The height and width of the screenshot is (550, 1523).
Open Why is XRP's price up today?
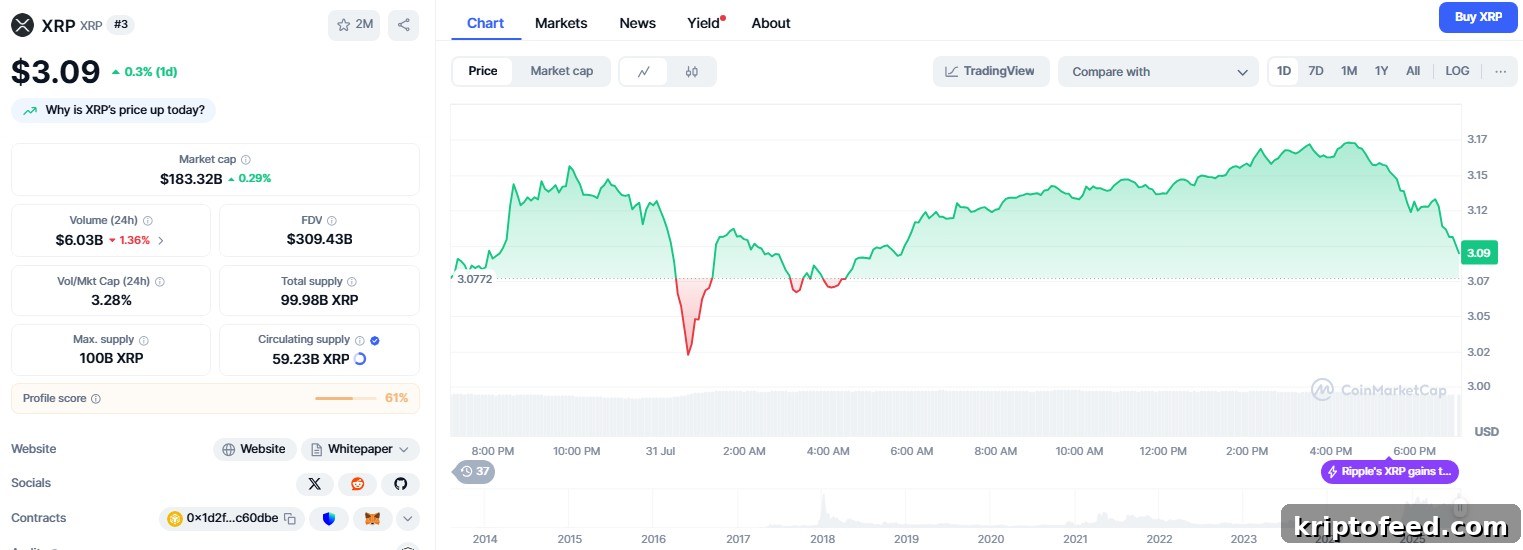114,111
